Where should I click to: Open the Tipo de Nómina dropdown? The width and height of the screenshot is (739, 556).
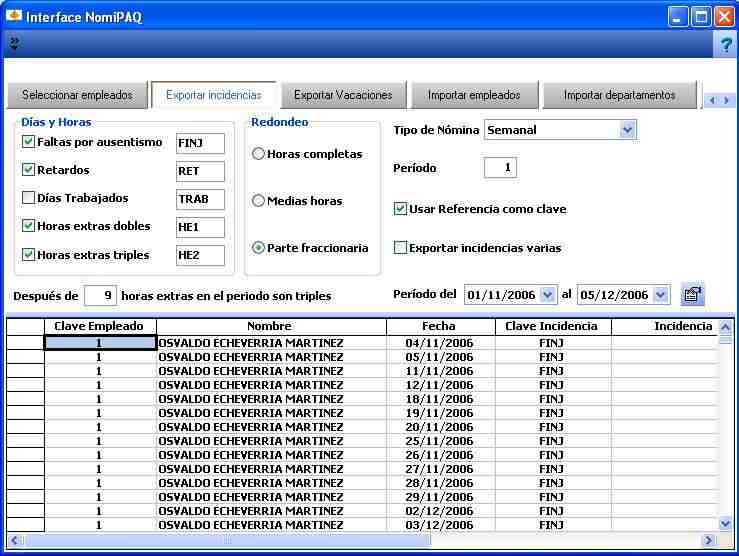click(627, 130)
